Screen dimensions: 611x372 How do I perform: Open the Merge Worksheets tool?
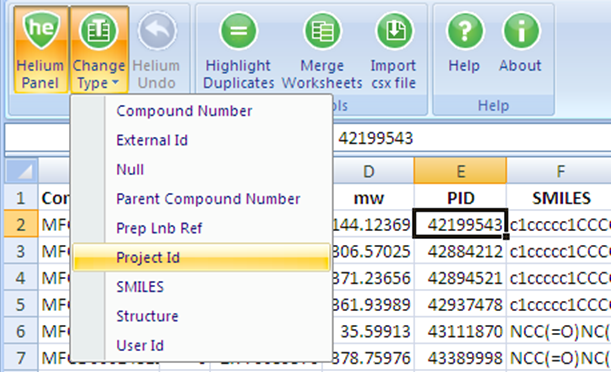(322, 50)
